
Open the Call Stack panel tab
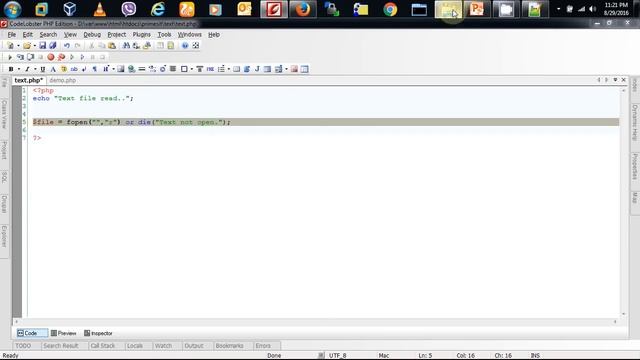point(103,346)
